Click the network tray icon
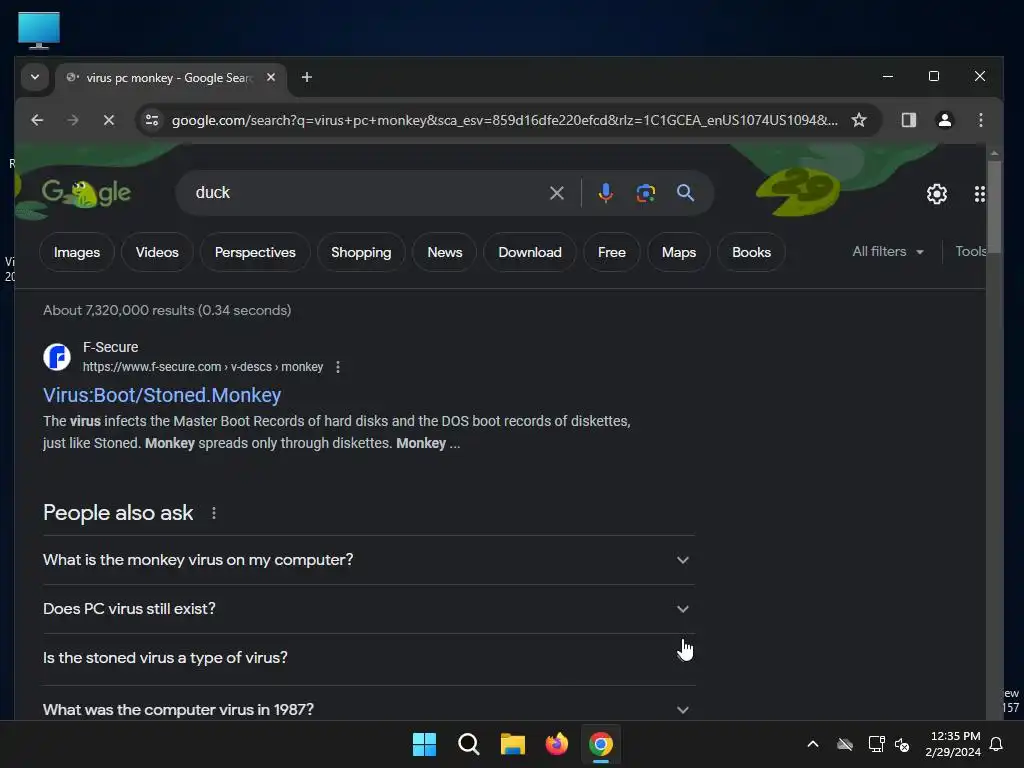 click(x=876, y=744)
